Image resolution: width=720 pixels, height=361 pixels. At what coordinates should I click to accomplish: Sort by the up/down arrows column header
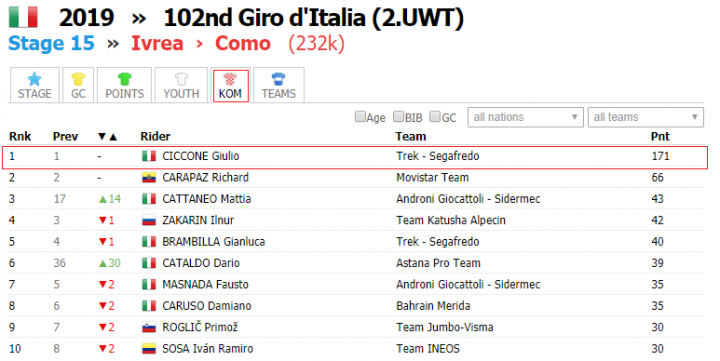(x=108, y=137)
